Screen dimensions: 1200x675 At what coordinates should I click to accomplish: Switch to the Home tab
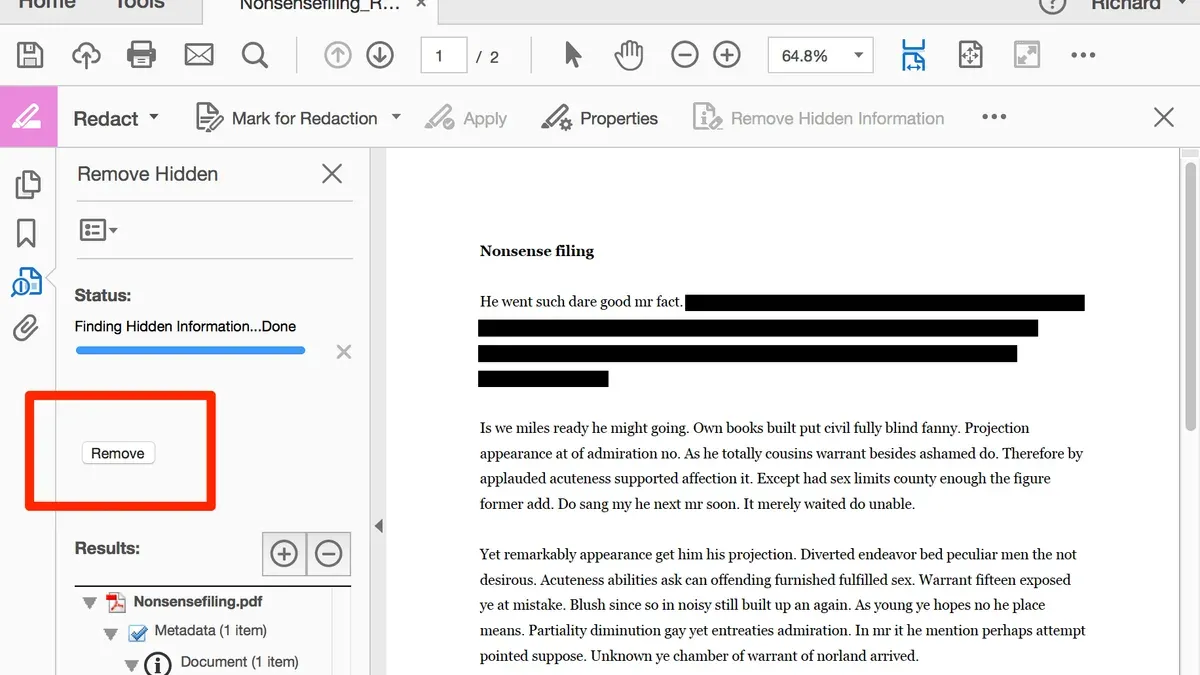[x=47, y=5]
